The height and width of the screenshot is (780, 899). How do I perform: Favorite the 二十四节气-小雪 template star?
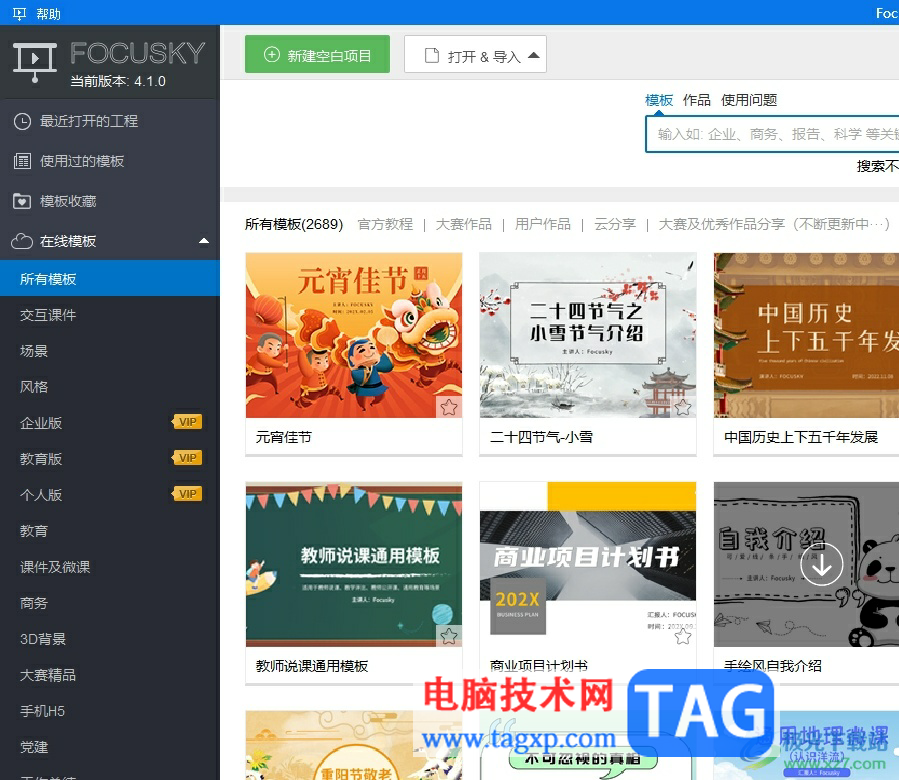tap(682, 407)
